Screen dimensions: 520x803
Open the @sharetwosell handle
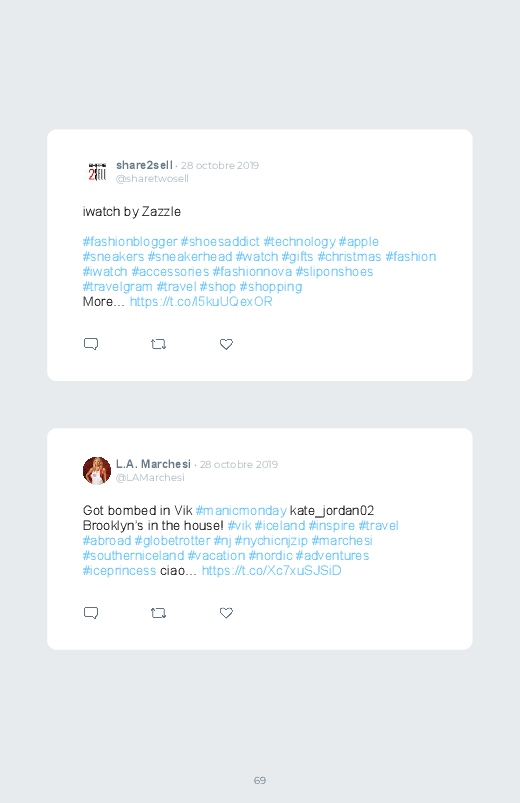coord(152,179)
